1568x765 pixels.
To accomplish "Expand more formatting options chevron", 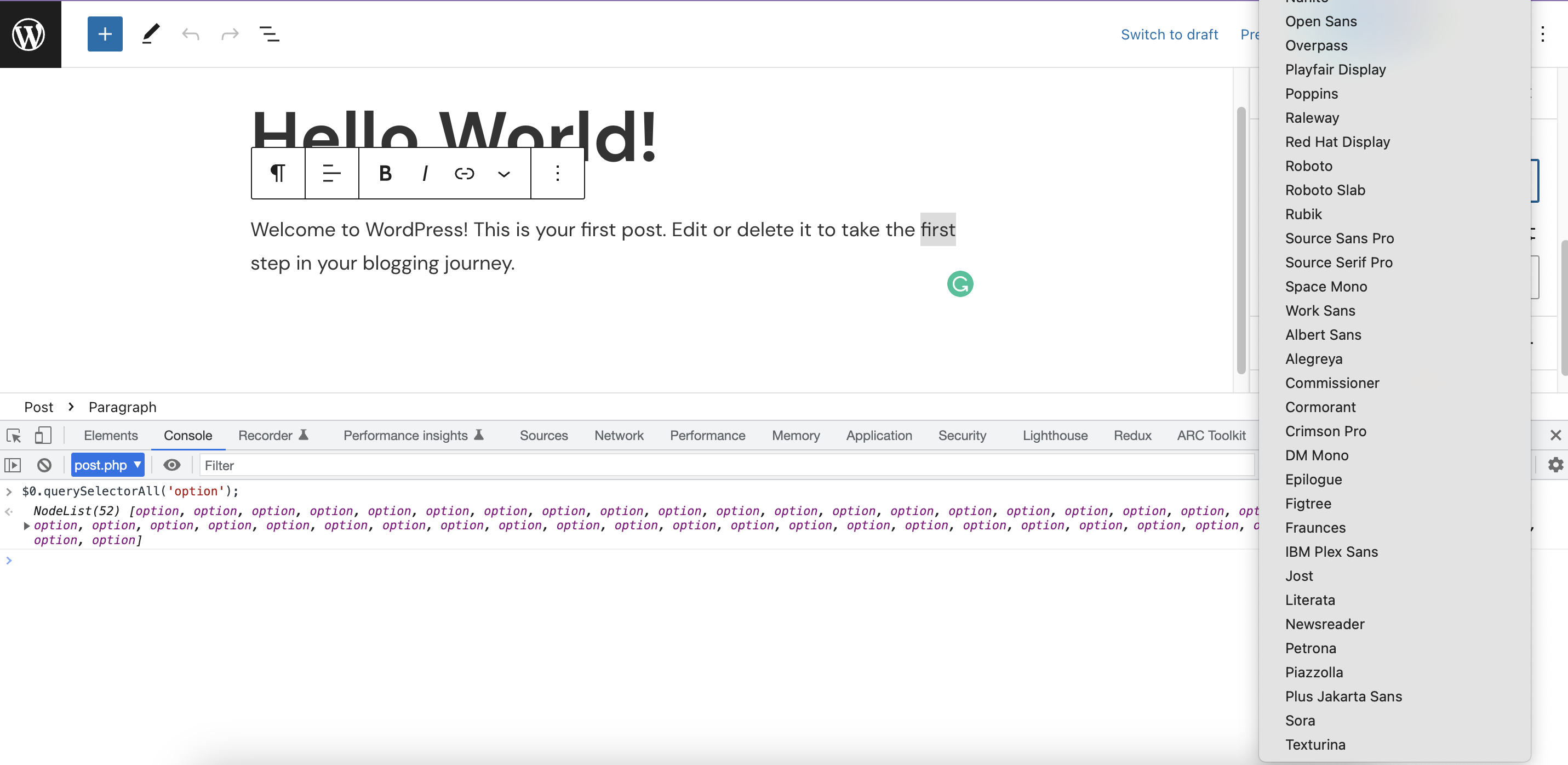I will [503, 174].
